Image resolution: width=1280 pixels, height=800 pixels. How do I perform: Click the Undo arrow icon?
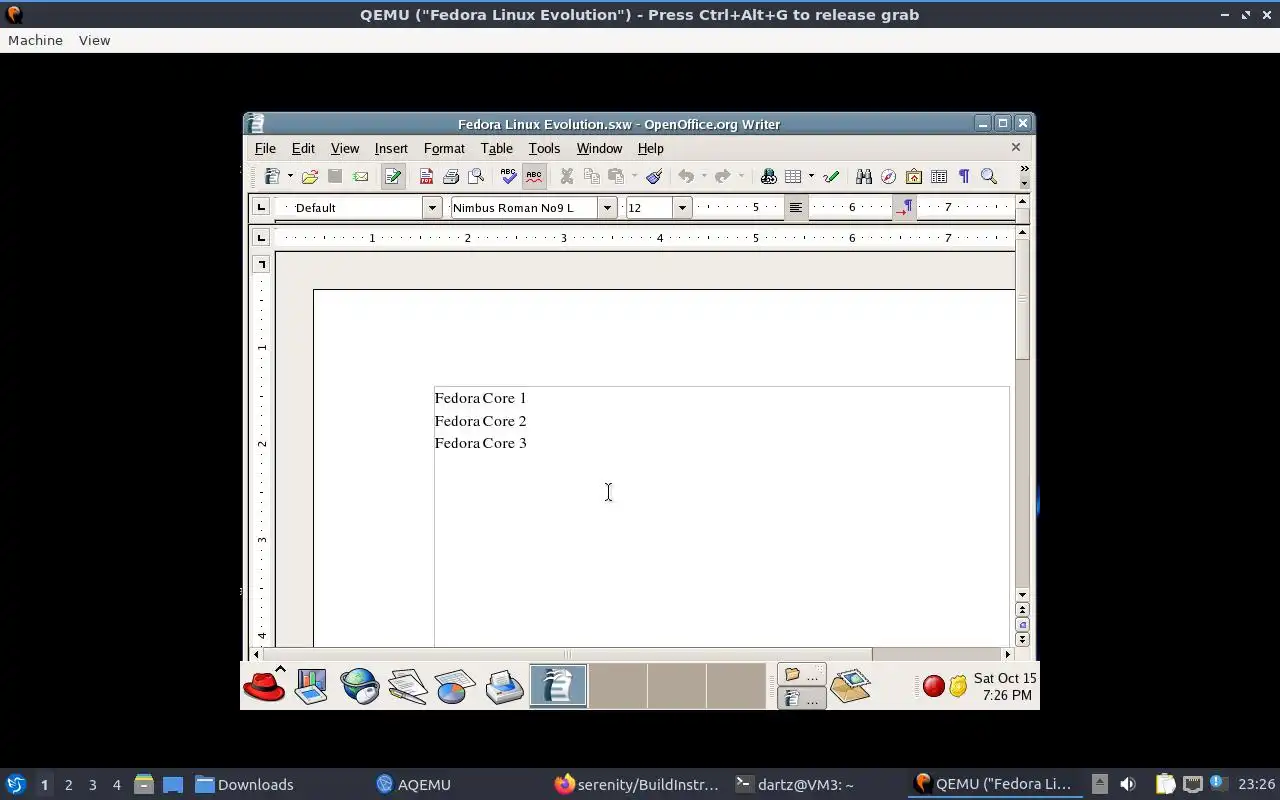(686, 177)
